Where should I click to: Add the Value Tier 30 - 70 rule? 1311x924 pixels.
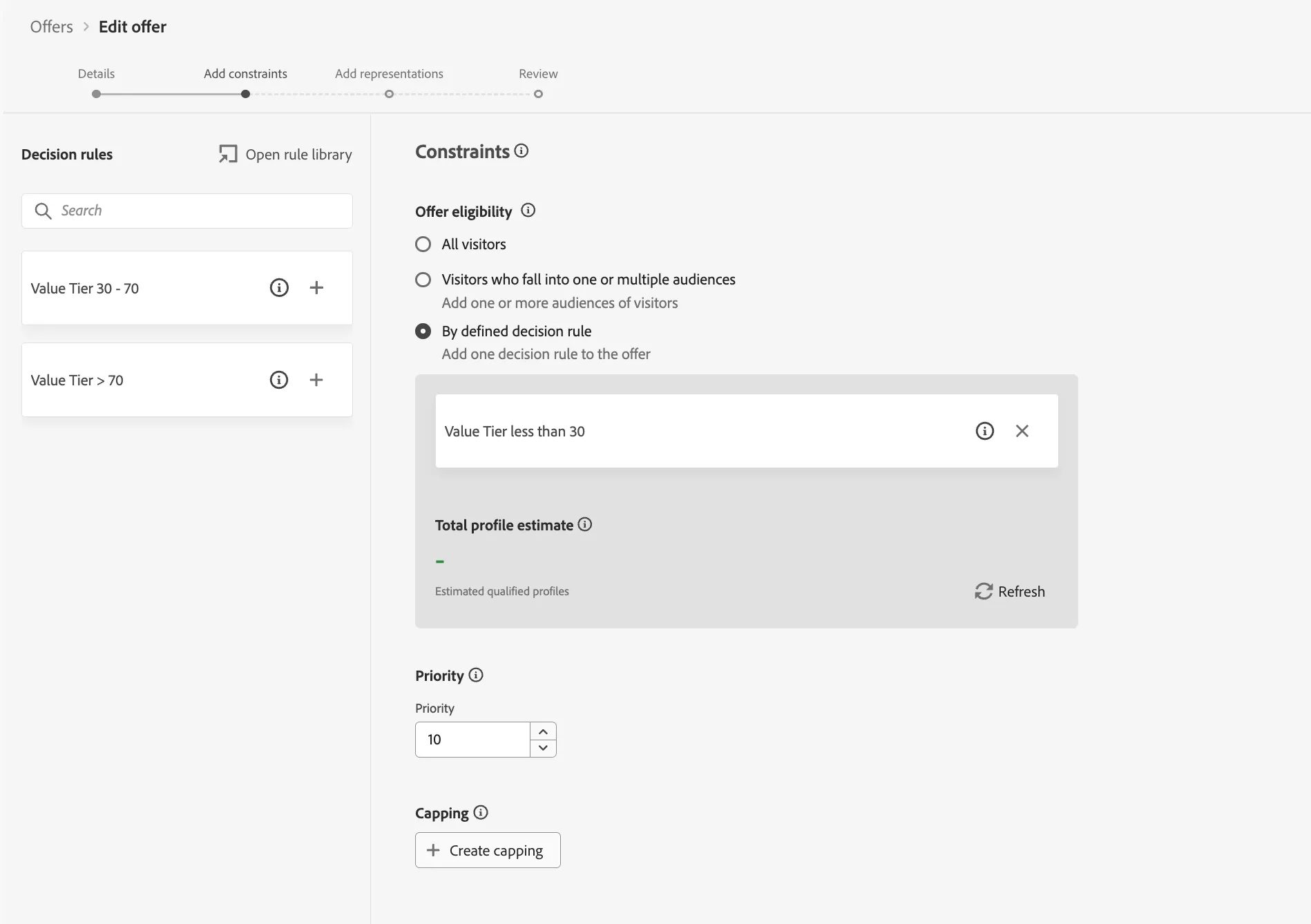pyautogui.click(x=316, y=288)
